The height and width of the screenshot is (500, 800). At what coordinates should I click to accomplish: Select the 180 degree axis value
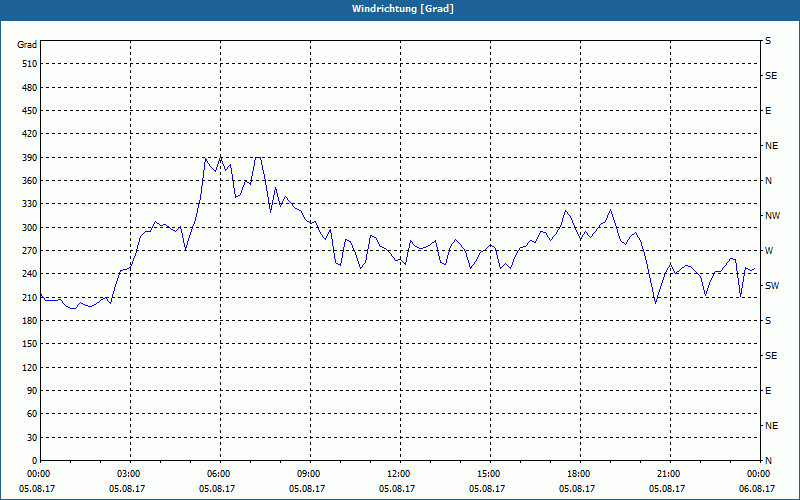tap(30, 321)
